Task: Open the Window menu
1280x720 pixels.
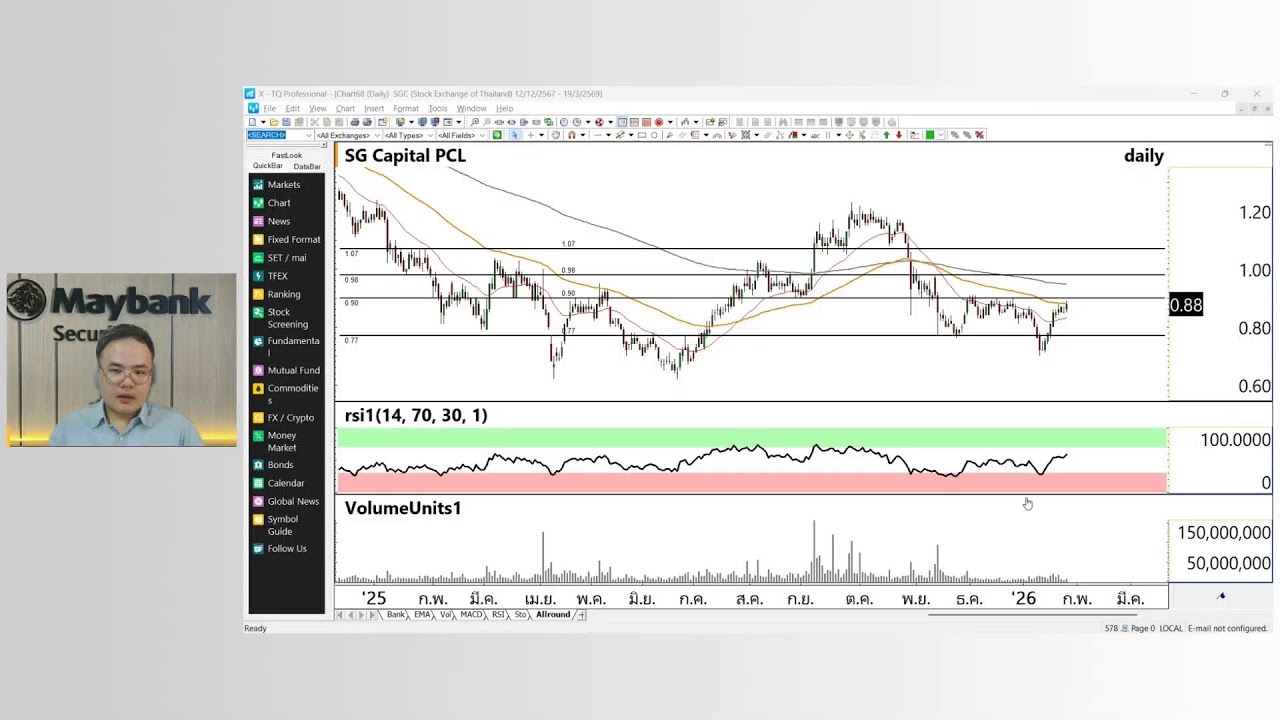Action: (x=471, y=108)
